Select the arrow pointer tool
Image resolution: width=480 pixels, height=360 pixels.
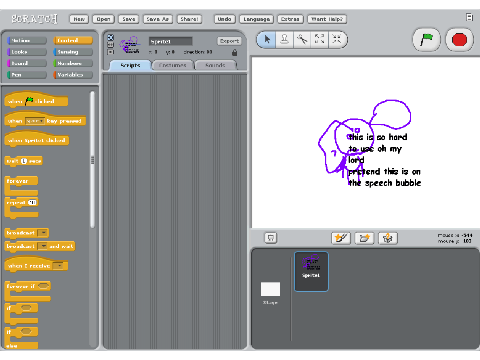pos(267,40)
